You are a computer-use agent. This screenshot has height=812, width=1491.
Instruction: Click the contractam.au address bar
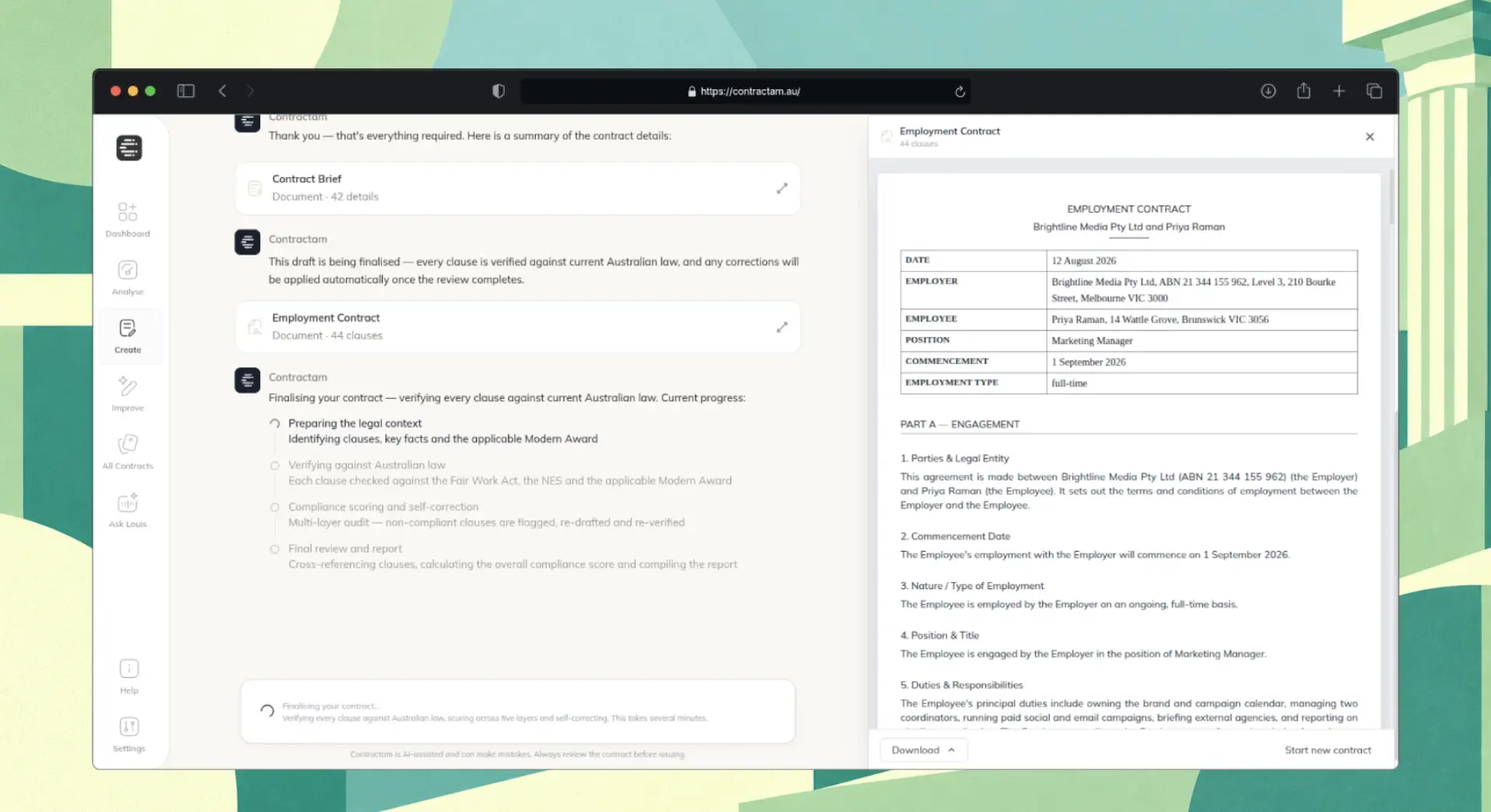tap(745, 91)
